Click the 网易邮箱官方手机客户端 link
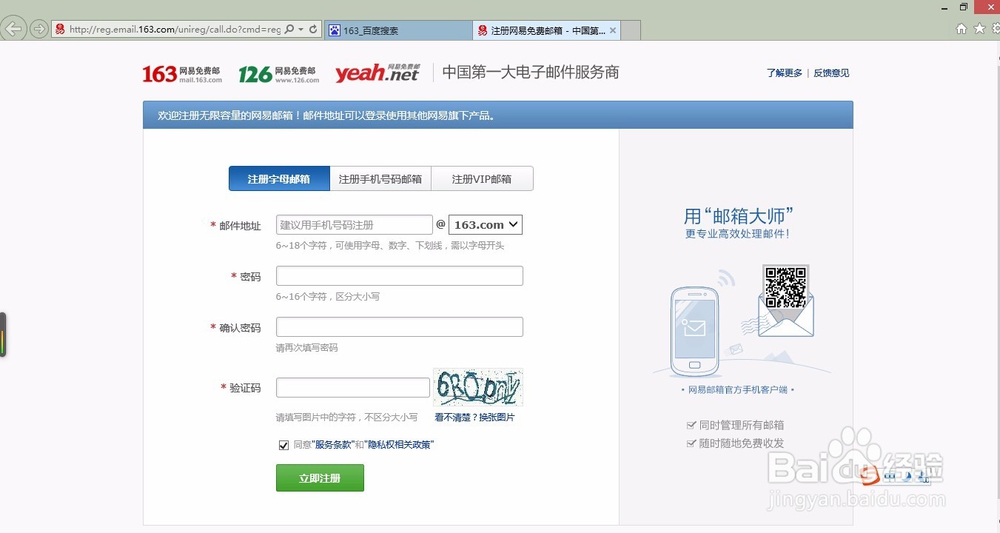This screenshot has height=533, width=1000. (737, 390)
